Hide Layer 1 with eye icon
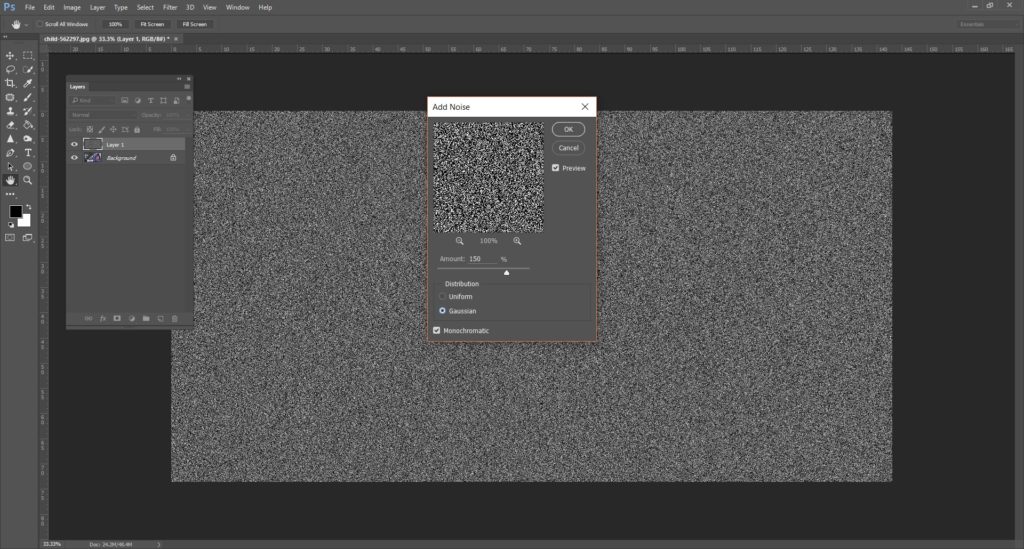 tap(74, 144)
